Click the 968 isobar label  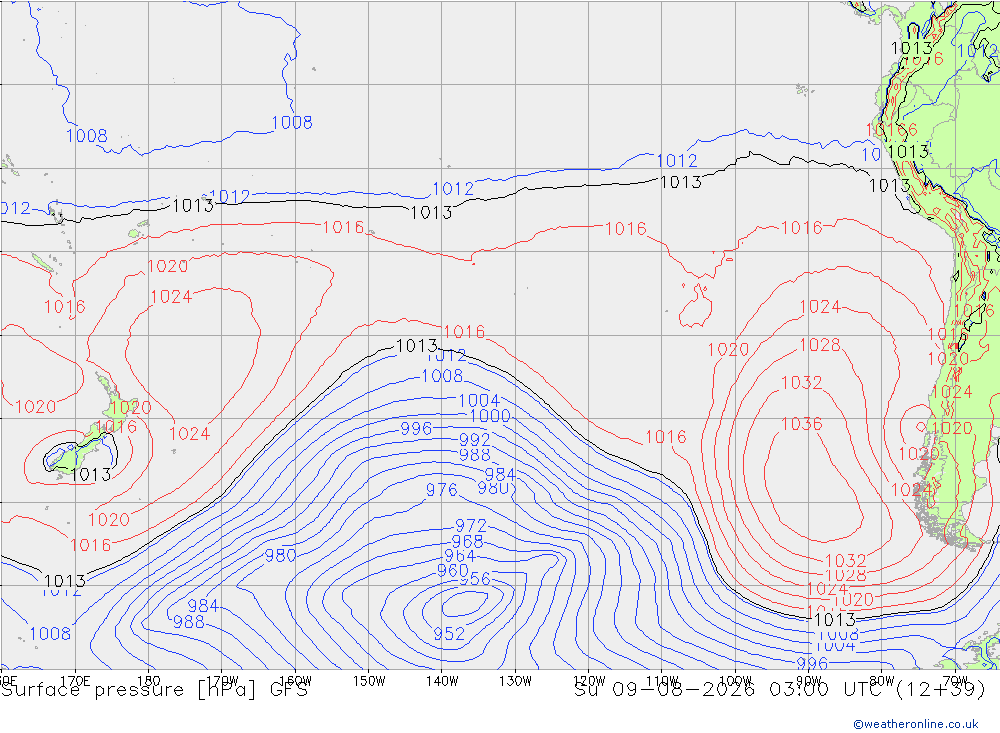tap(467, 542)
